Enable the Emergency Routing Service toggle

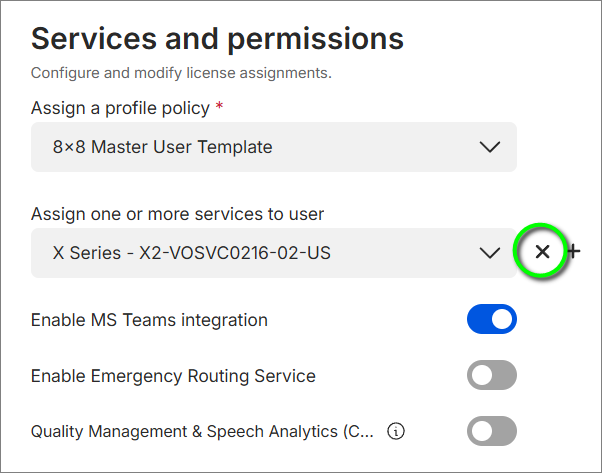(x=491, y=376)
